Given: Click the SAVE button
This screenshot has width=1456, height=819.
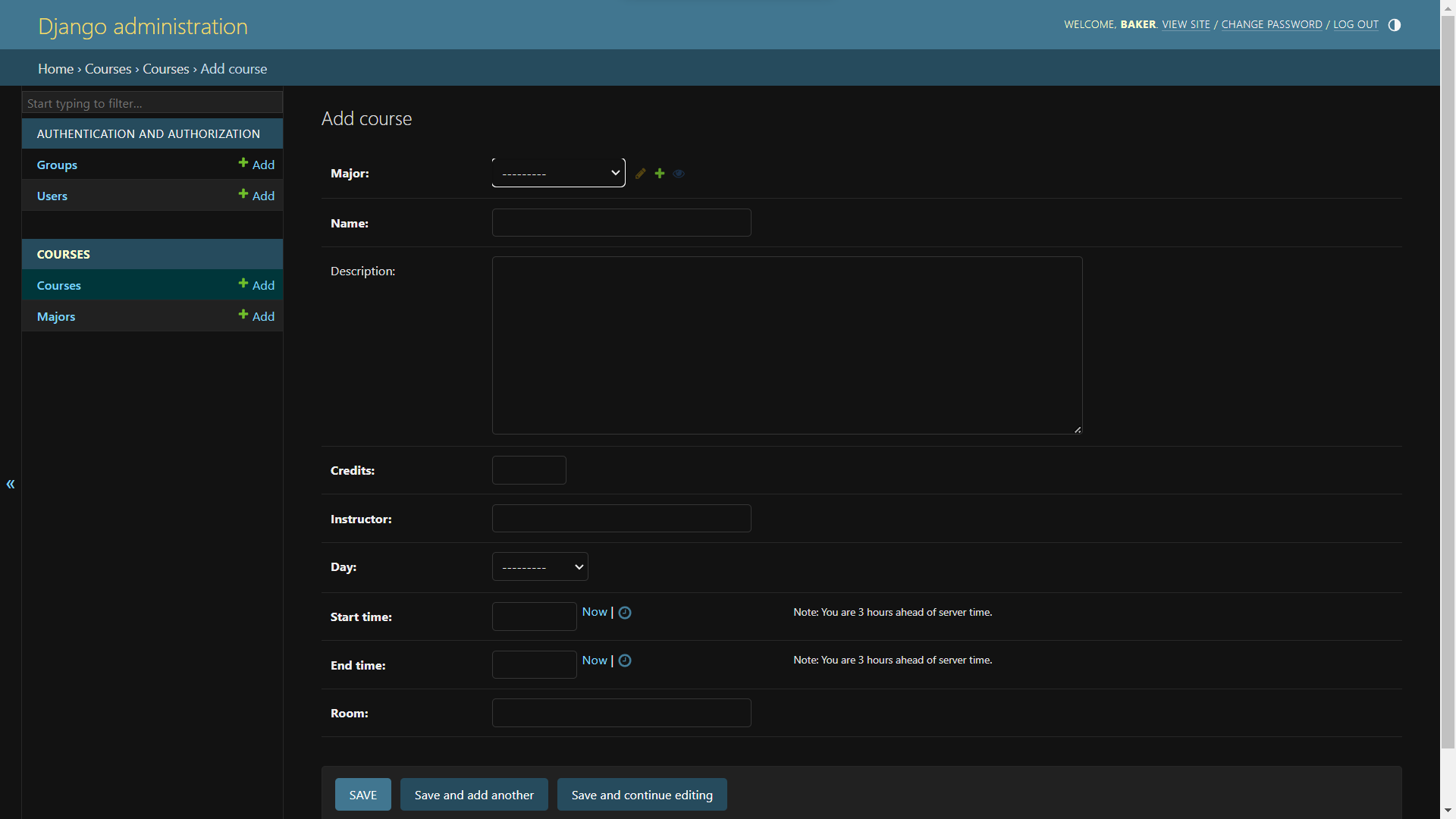Looking at the screenshot, I should click(x=362, y=795).
